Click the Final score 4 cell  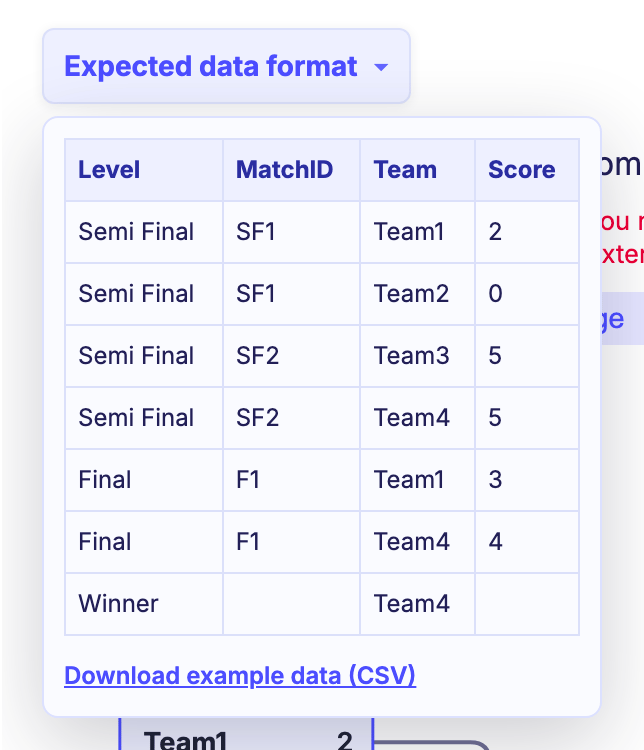point(527,542)
